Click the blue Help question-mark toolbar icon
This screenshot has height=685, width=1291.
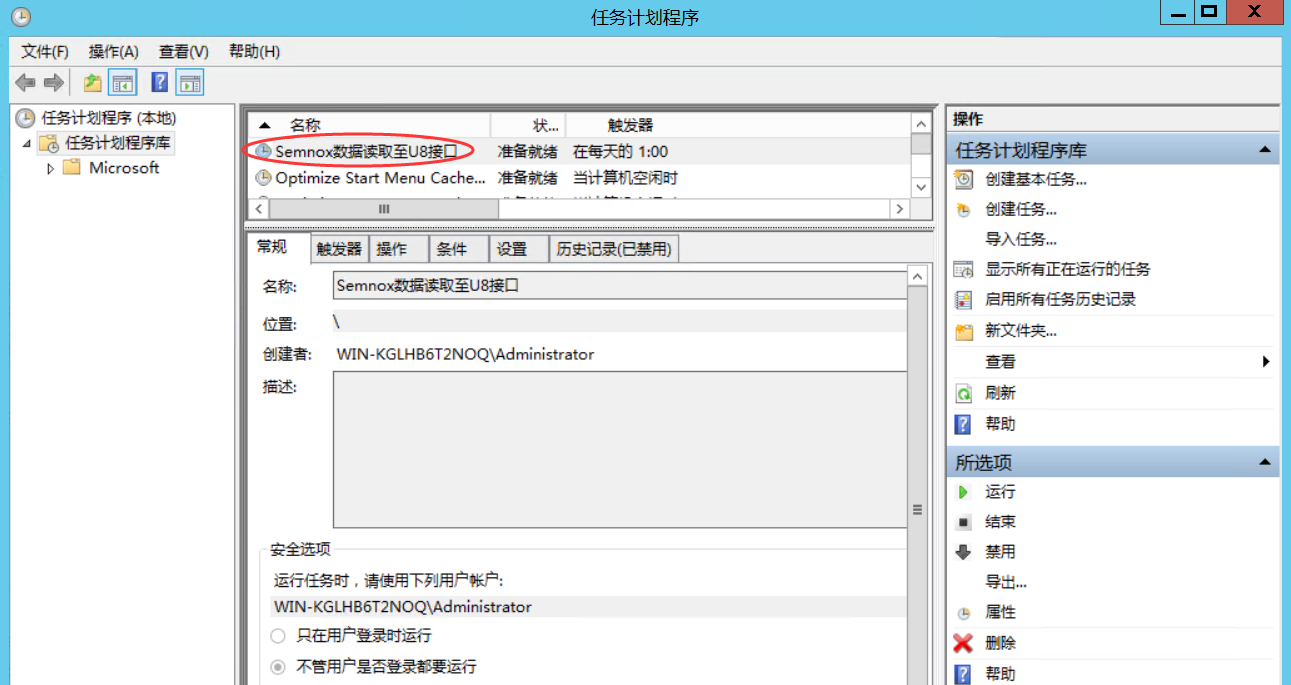tap(159, 83)
